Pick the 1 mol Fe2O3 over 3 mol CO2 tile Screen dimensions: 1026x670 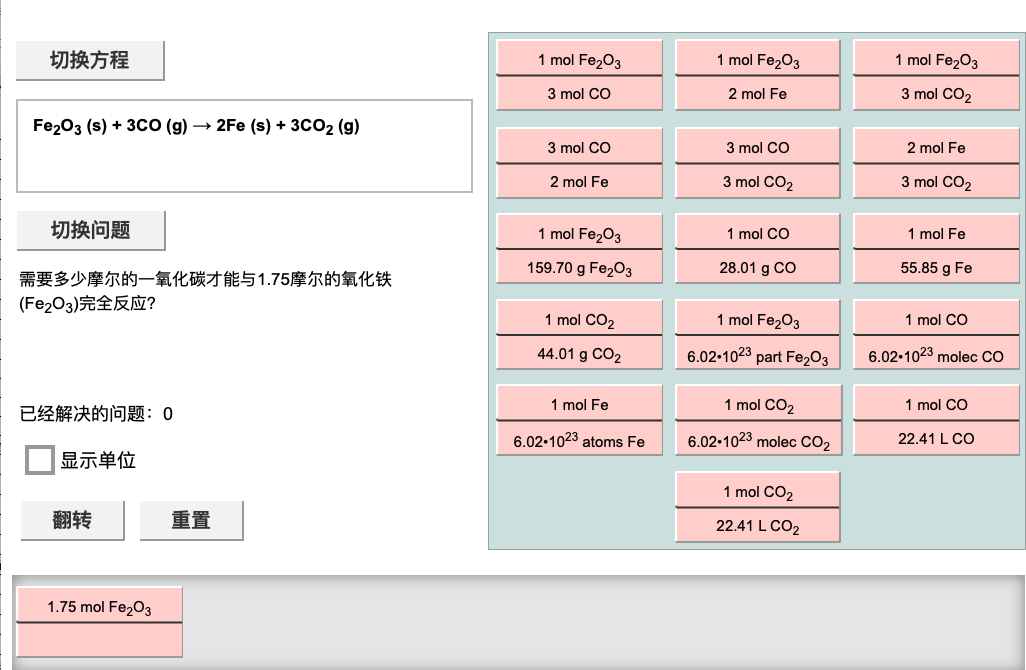[936, 75]
